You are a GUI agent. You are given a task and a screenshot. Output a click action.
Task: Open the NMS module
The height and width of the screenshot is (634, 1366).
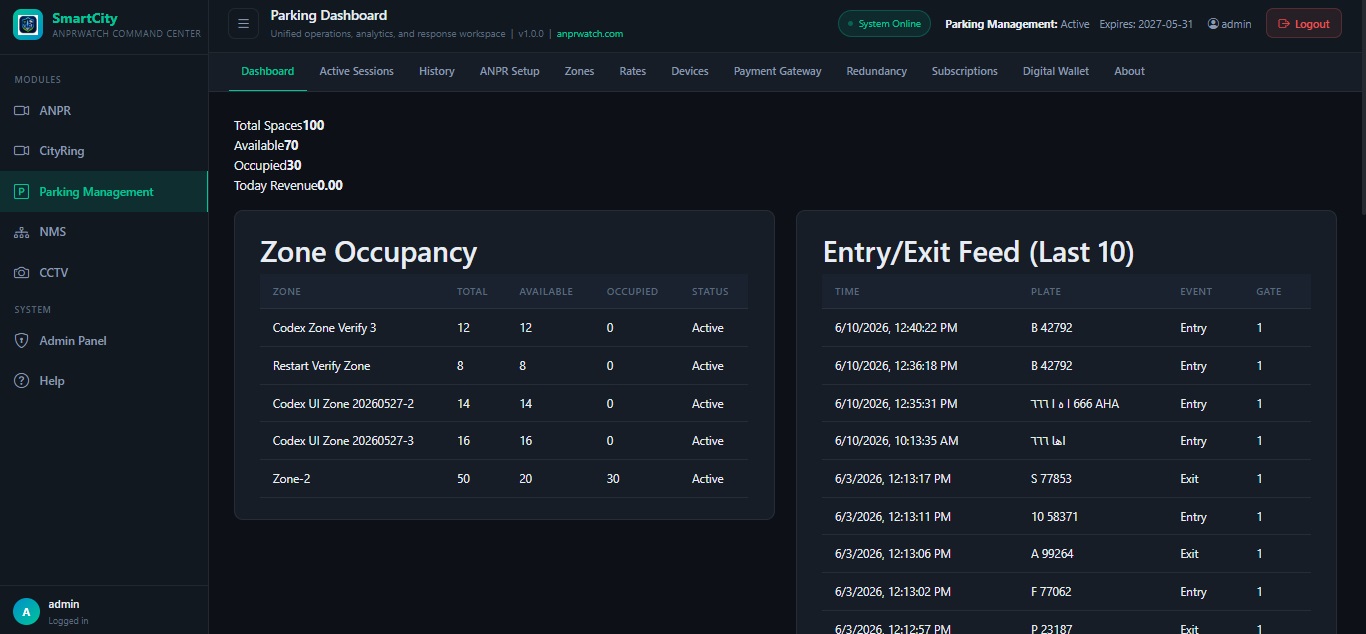point(104,232)
